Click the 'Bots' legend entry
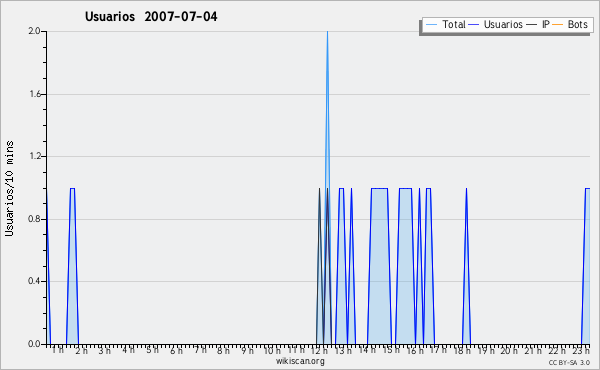This screenshot has height=370, width=600. (x=570, y=24)
